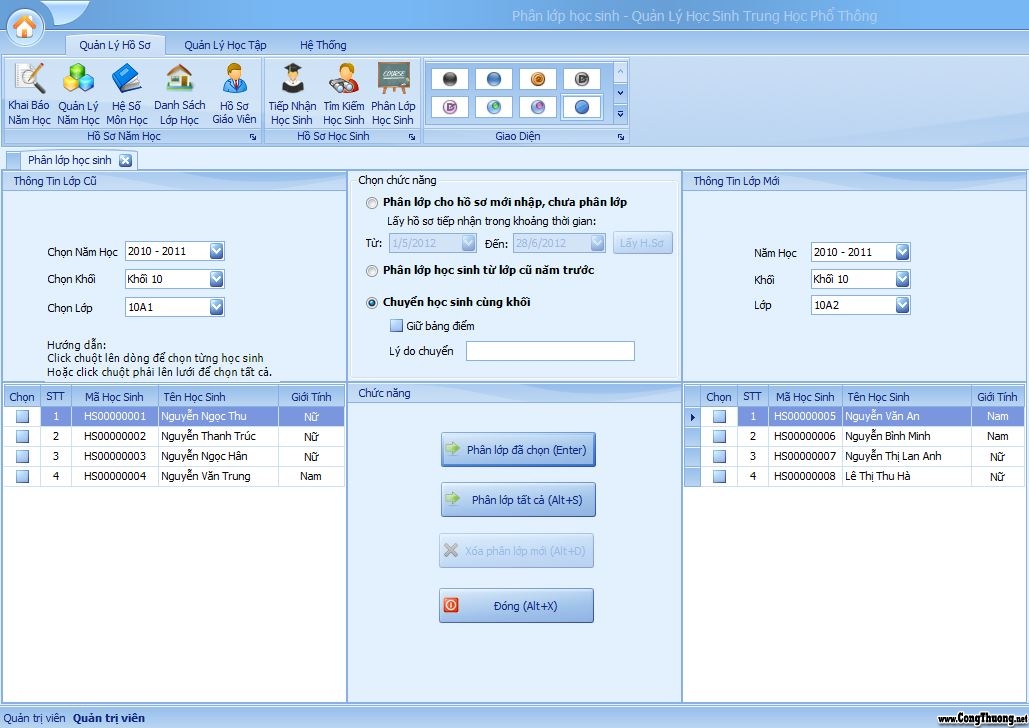This screenshot has width=1029, height=728.
Task: Choose the purple square-arrow skin
Action: coord(450,107)
